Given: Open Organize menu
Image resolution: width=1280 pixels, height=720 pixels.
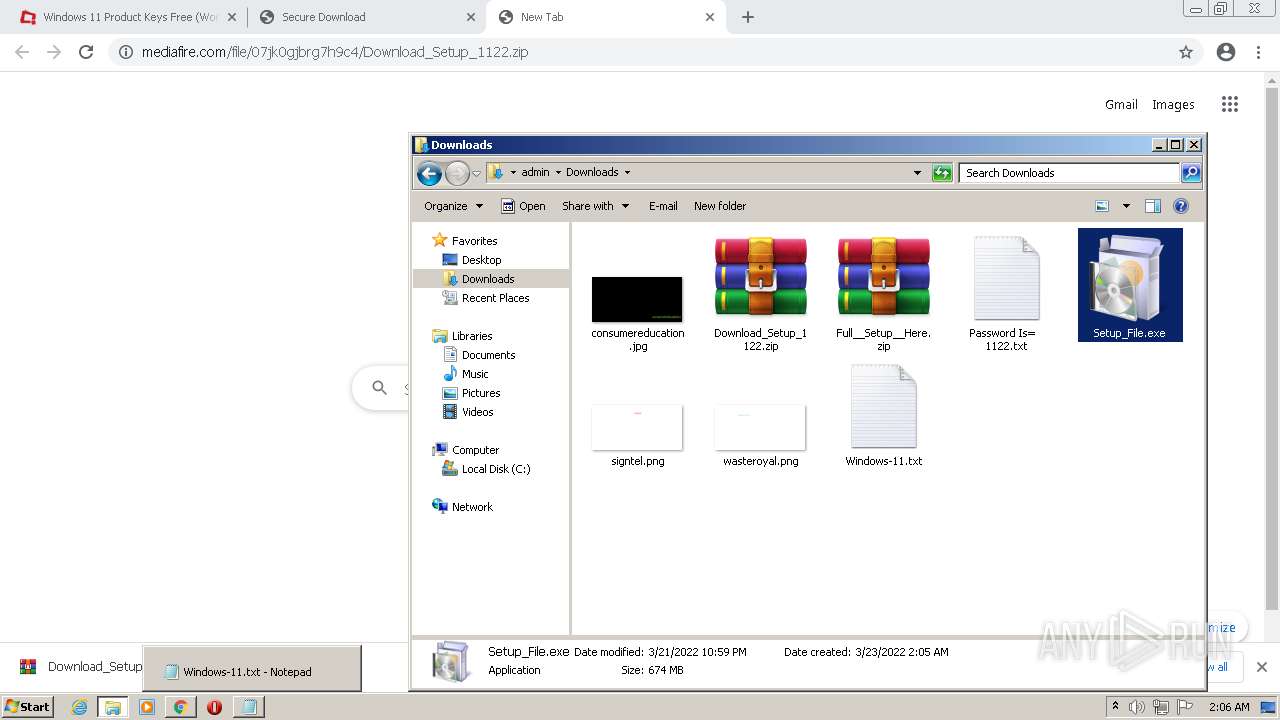Looking at the screenshot, I should [x=453, y=206].
